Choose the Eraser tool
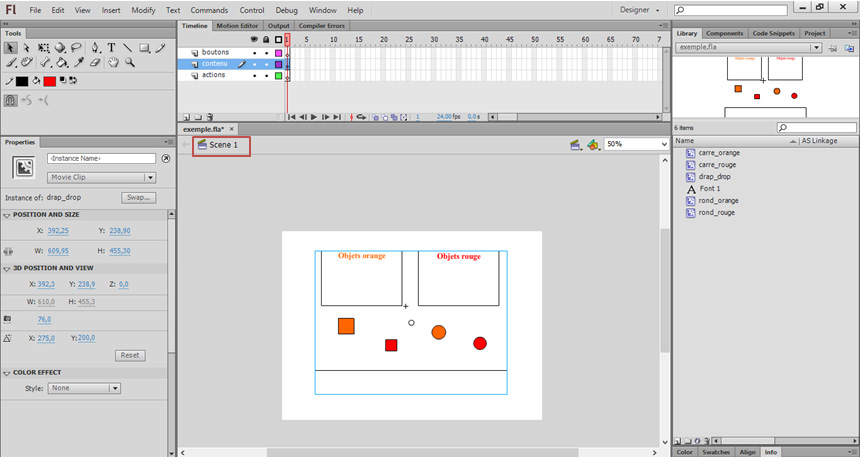Image resolution: width=863 pixels, height=457 pixels. (96, 63)
